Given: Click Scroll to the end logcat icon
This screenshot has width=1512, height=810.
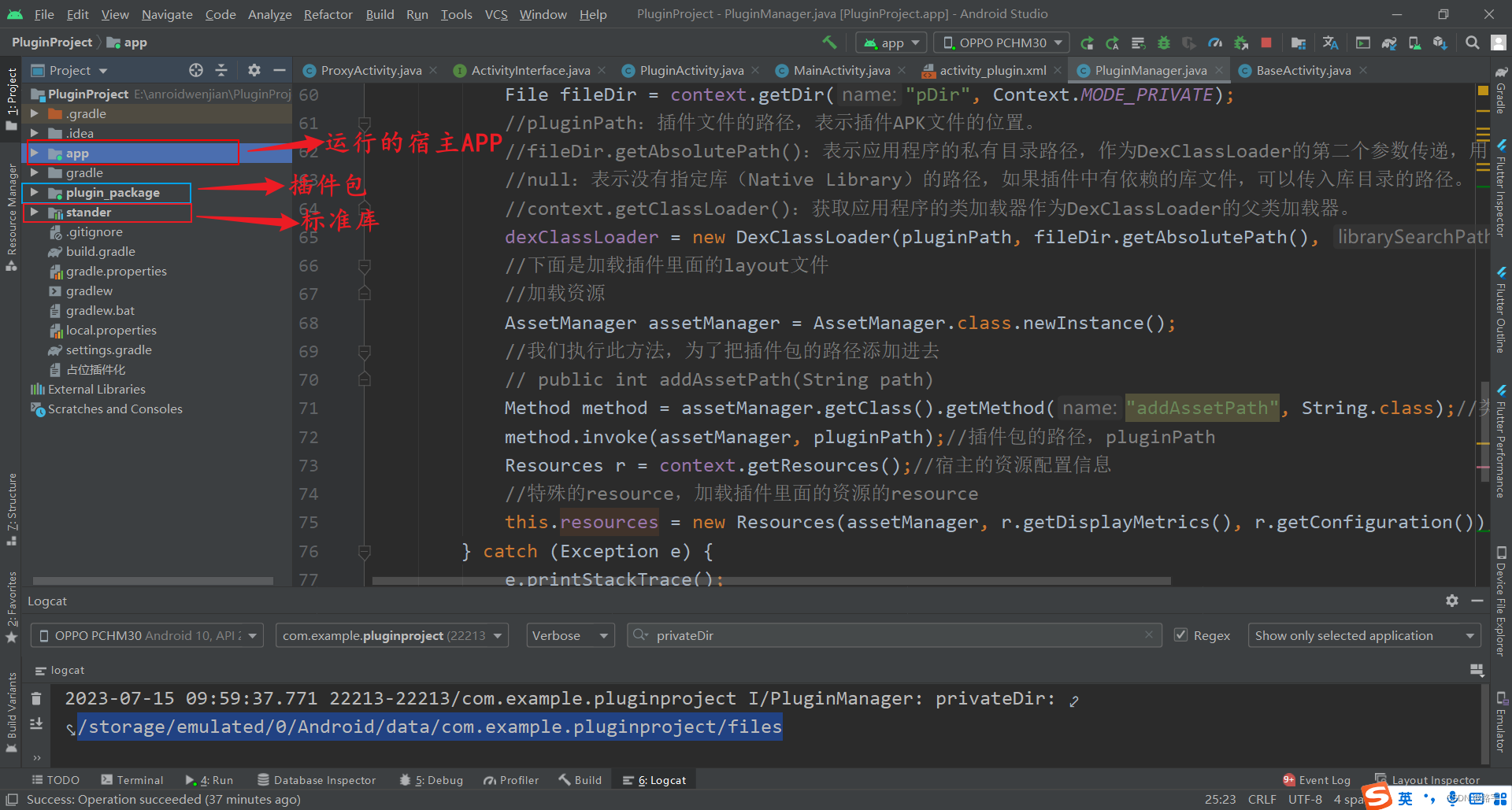Looking at the screenshot, I should (x=36, y=723).
